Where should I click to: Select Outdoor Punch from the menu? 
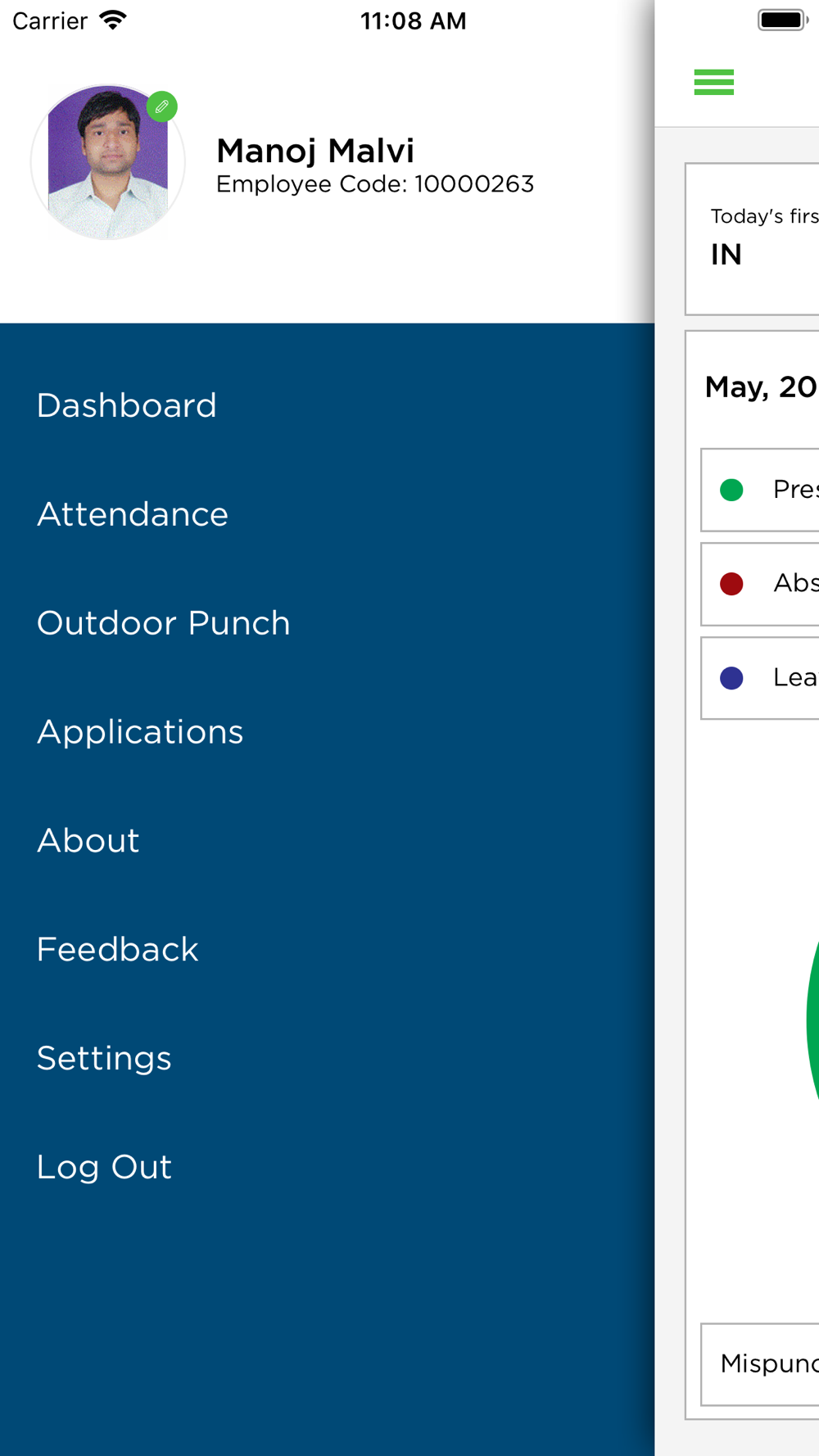point(164,623)
